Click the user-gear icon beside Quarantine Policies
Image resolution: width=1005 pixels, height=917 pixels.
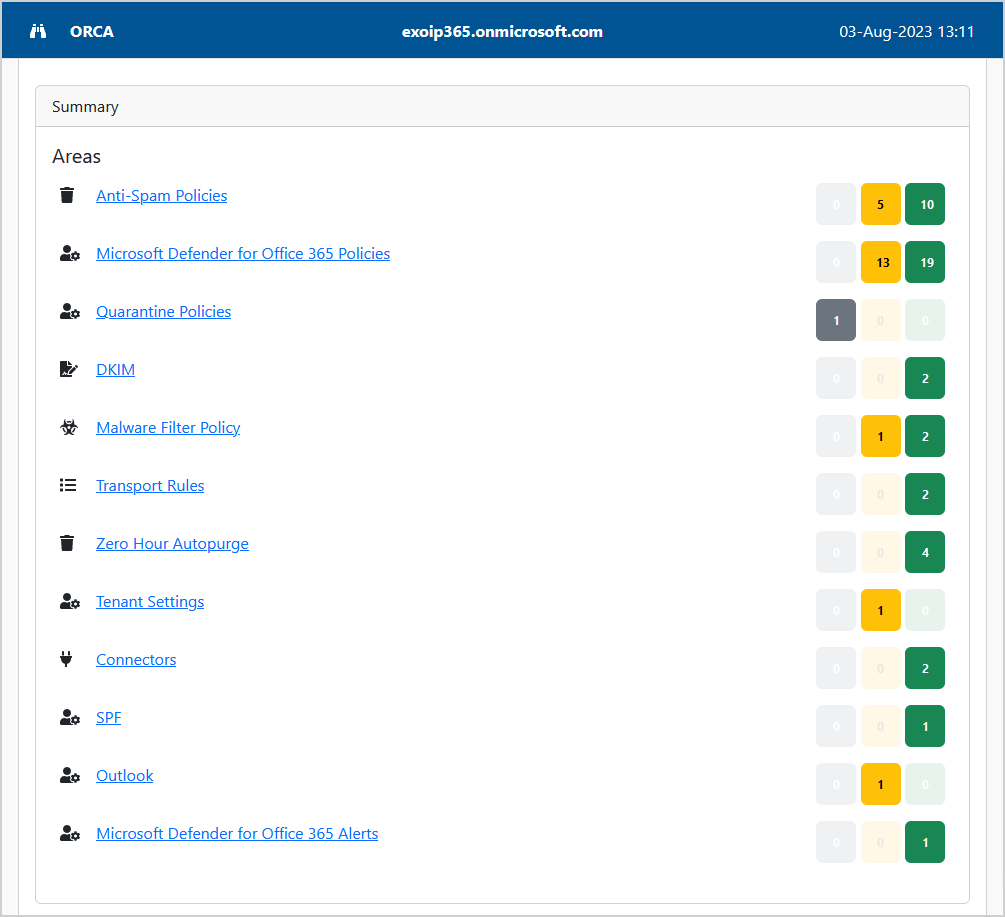point(69,312)
